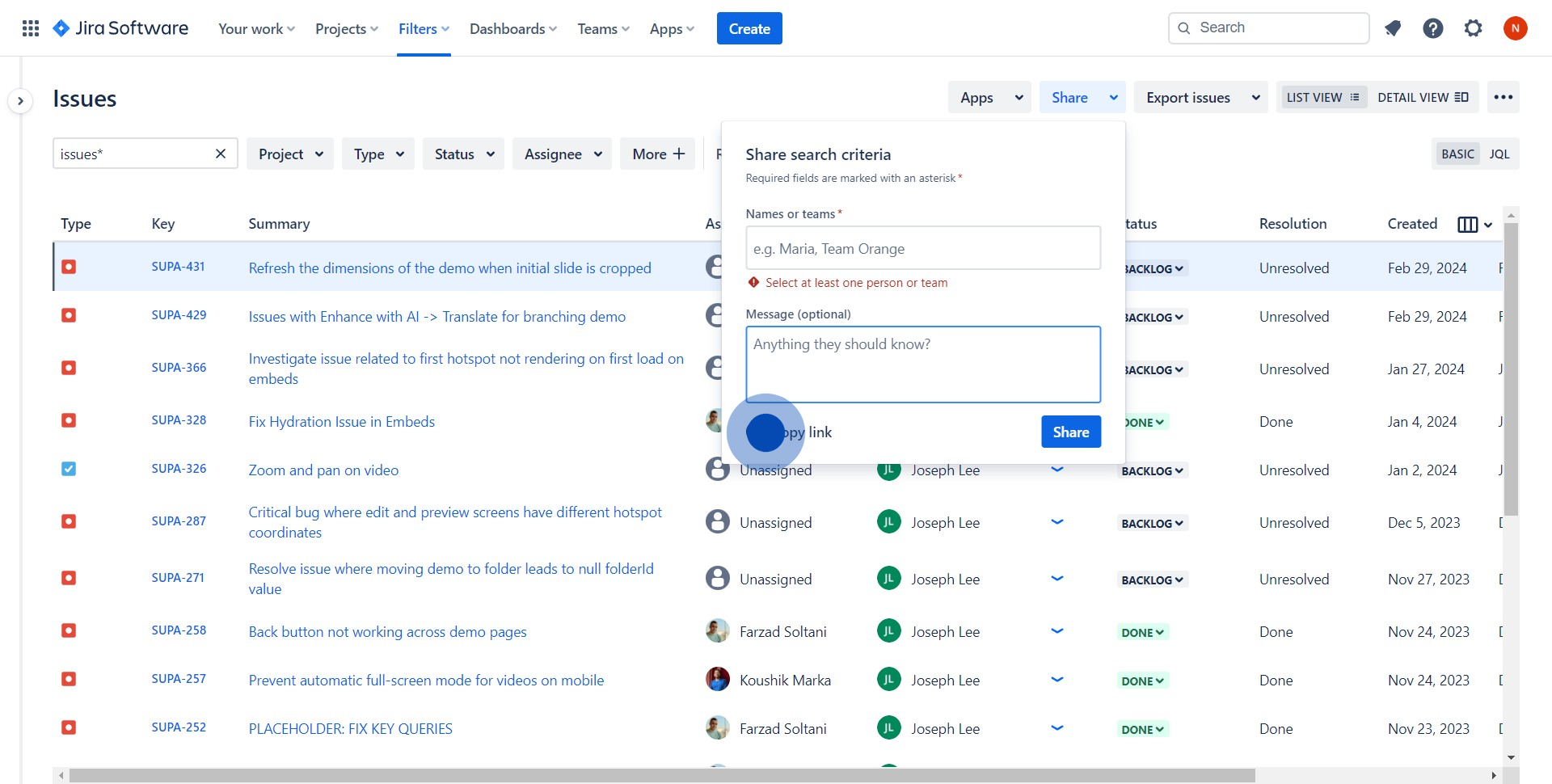This screenshot has height=784, width=1552.
Task: Switch to List View
Action: (1322, 98)
